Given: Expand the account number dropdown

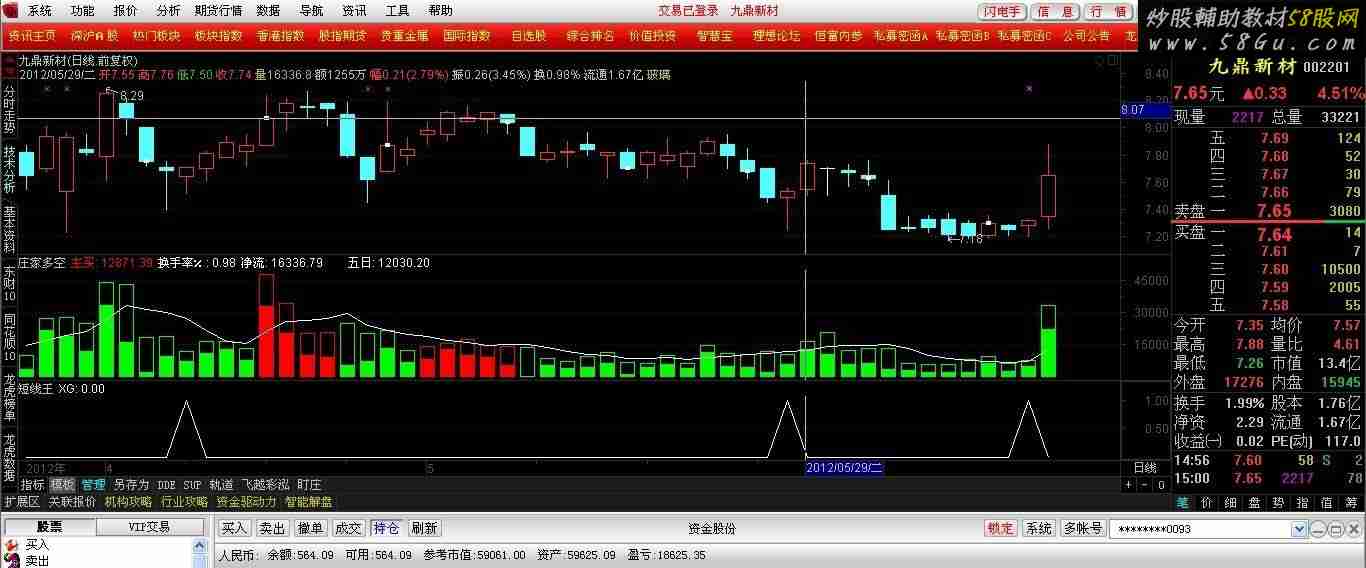Looking at the screenshot, I should click(x=1299, y=529).
